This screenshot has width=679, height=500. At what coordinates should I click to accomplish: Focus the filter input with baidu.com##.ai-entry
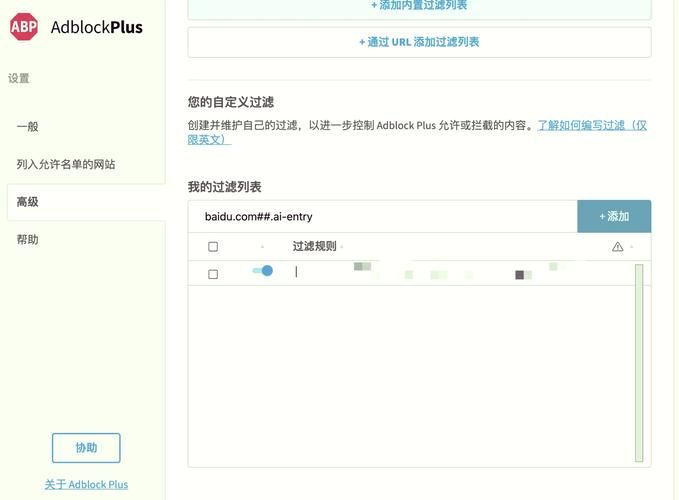pyautogui.click(x=383, y=216)
